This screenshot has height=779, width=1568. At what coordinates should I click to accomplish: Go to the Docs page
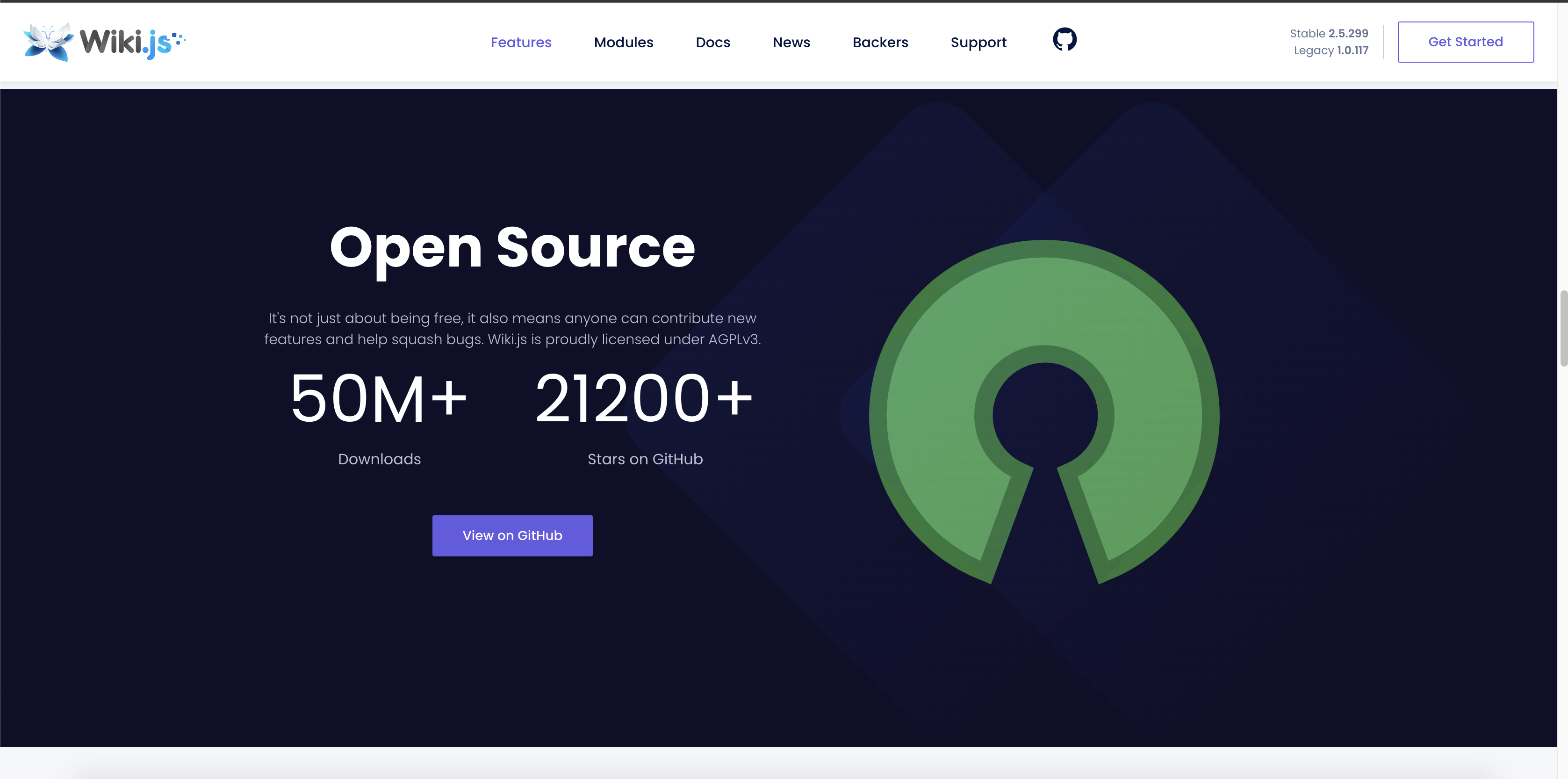tap(712, 42)
